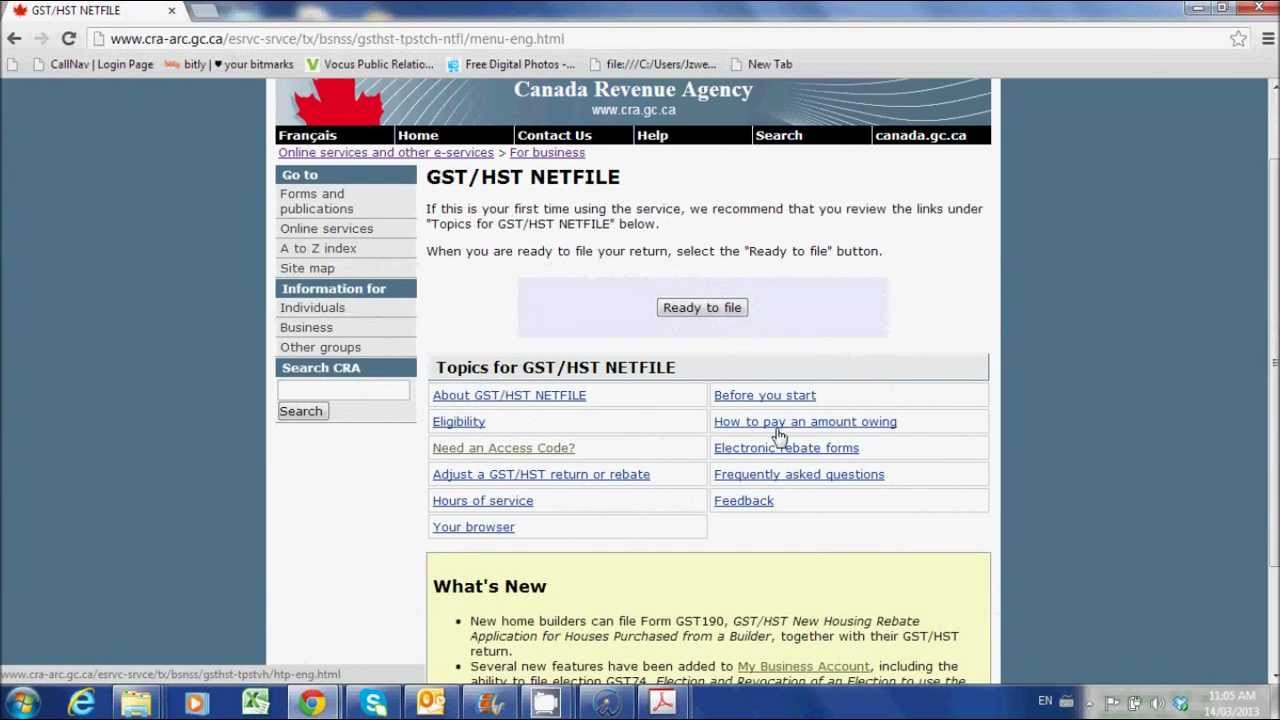Open Outlook from the taskbar
The height and width of the screenshot is (720, 1280).
coord(431,703)
